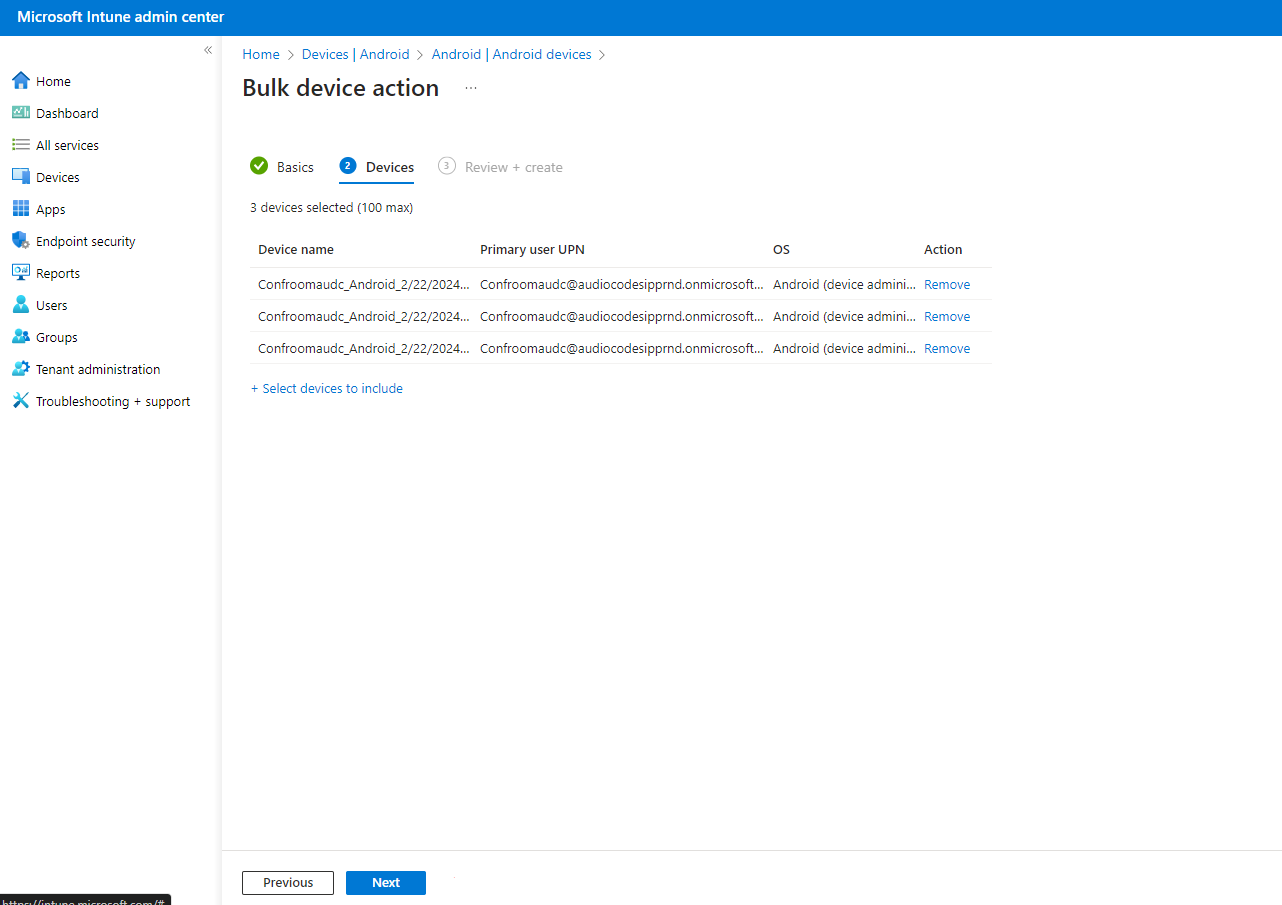Open Endpoint security in the sidebar
Image resolution: width=1282 pixels, height=905 pixels.
click(x=86, y=241)
